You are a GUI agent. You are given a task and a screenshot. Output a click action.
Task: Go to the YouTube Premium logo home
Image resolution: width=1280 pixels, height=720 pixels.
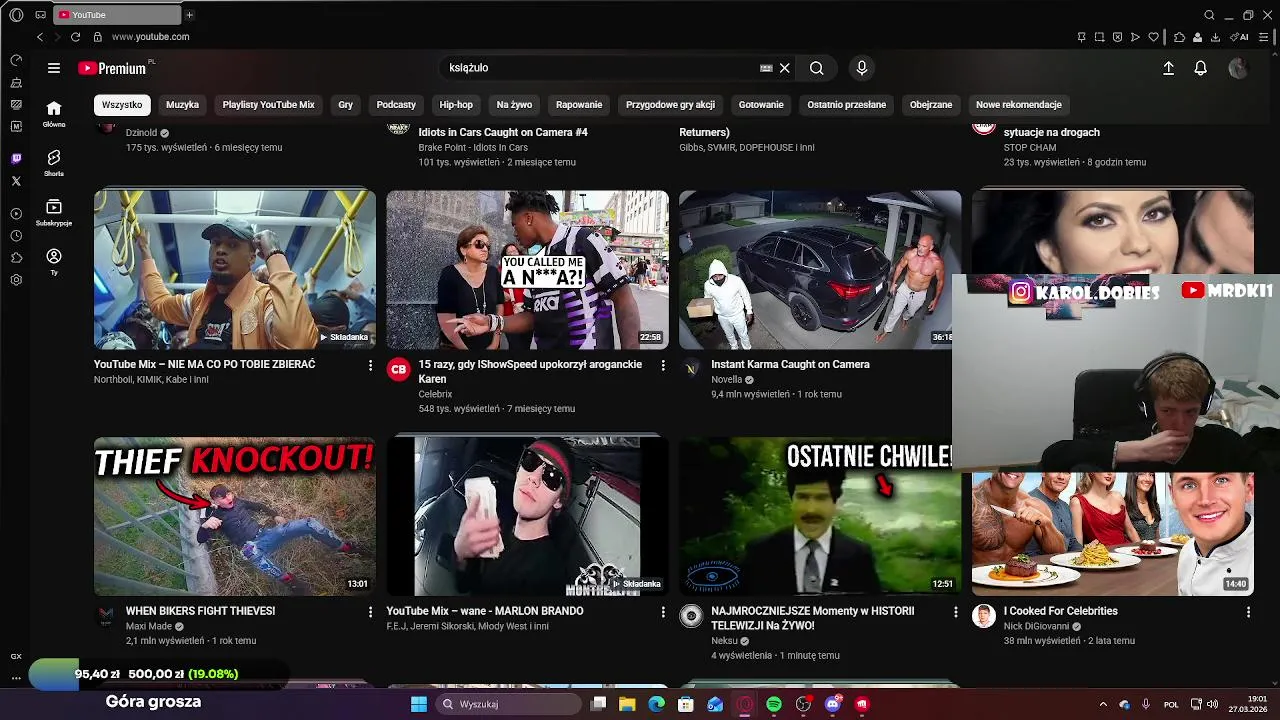(112, 68)
